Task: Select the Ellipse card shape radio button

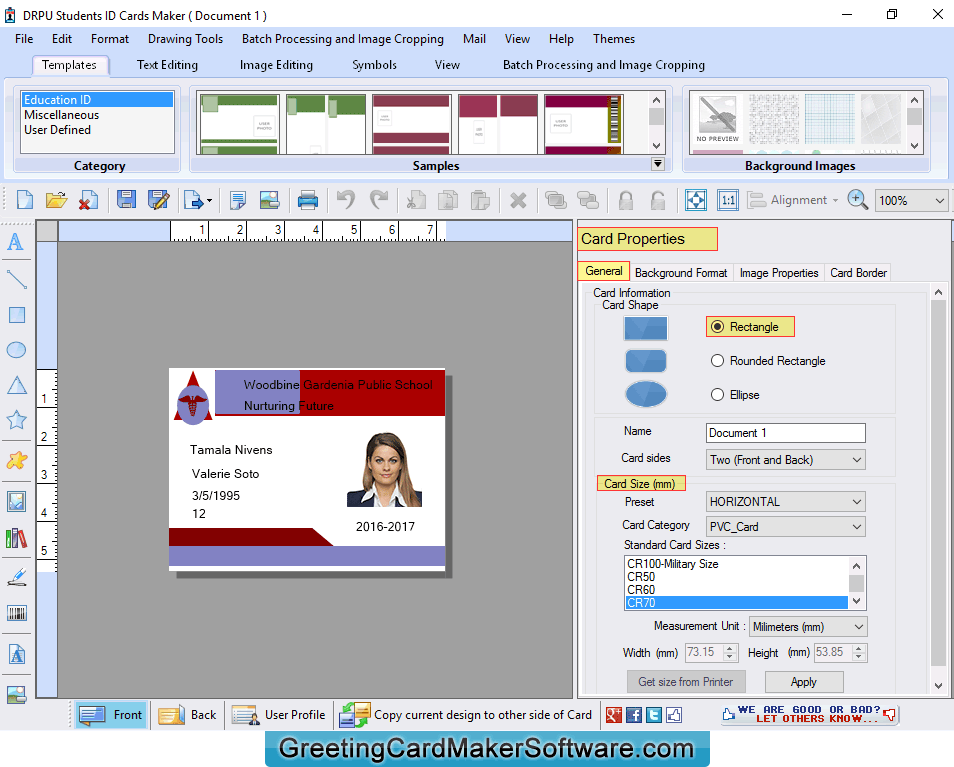Action: [x=717, y=395]
